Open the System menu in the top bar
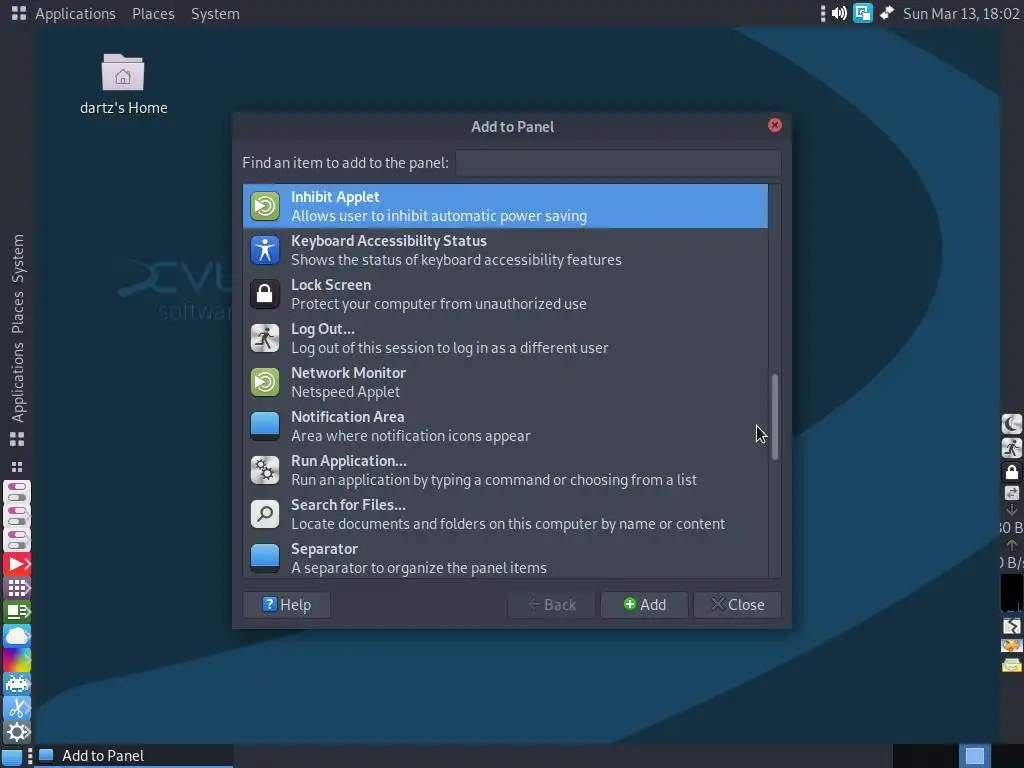 (x=215, y=14)
